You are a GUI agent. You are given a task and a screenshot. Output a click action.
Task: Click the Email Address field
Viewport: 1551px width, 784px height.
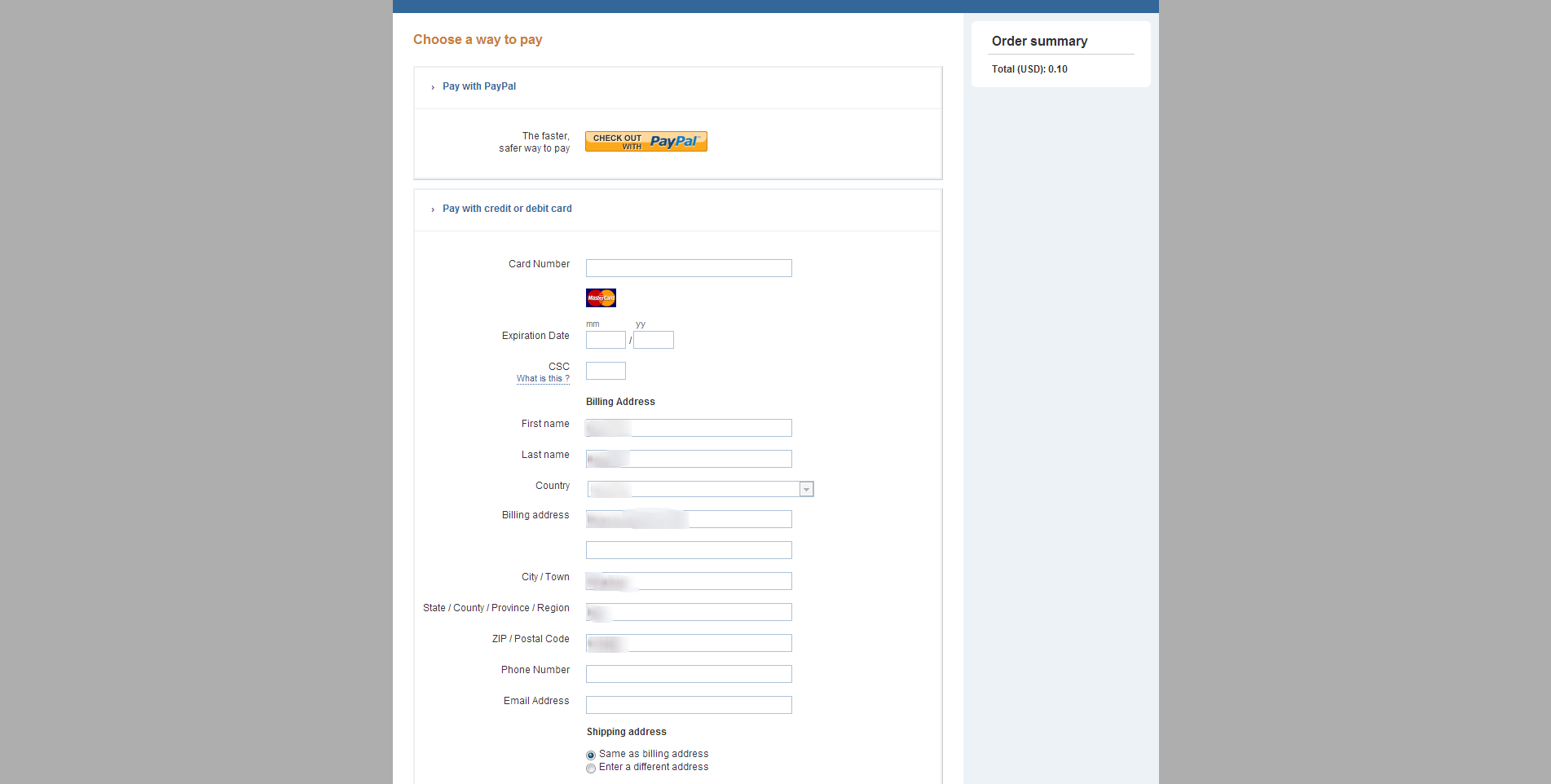tap(689, 705)
